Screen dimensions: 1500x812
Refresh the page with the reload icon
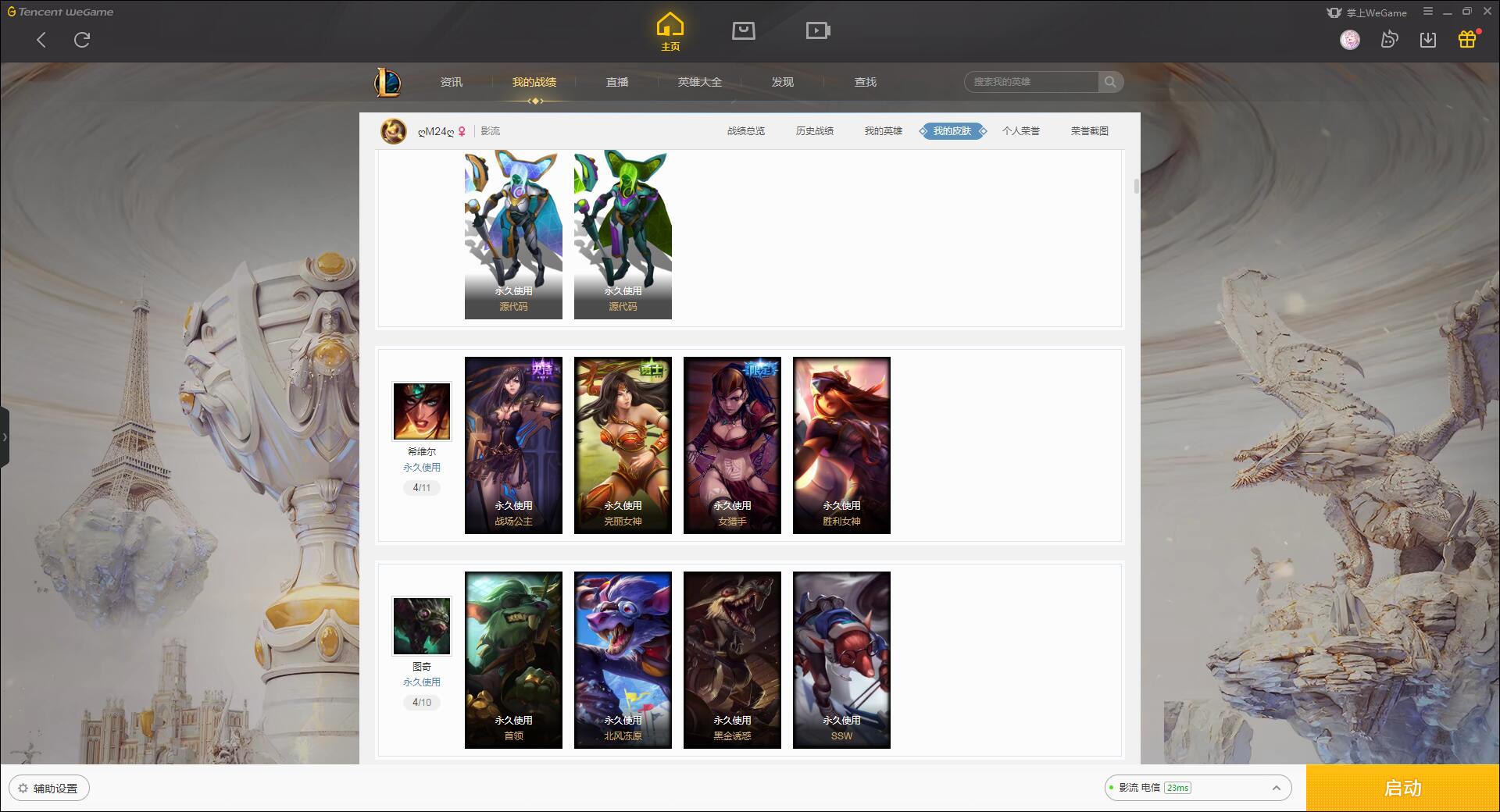[x=82, y=40]
